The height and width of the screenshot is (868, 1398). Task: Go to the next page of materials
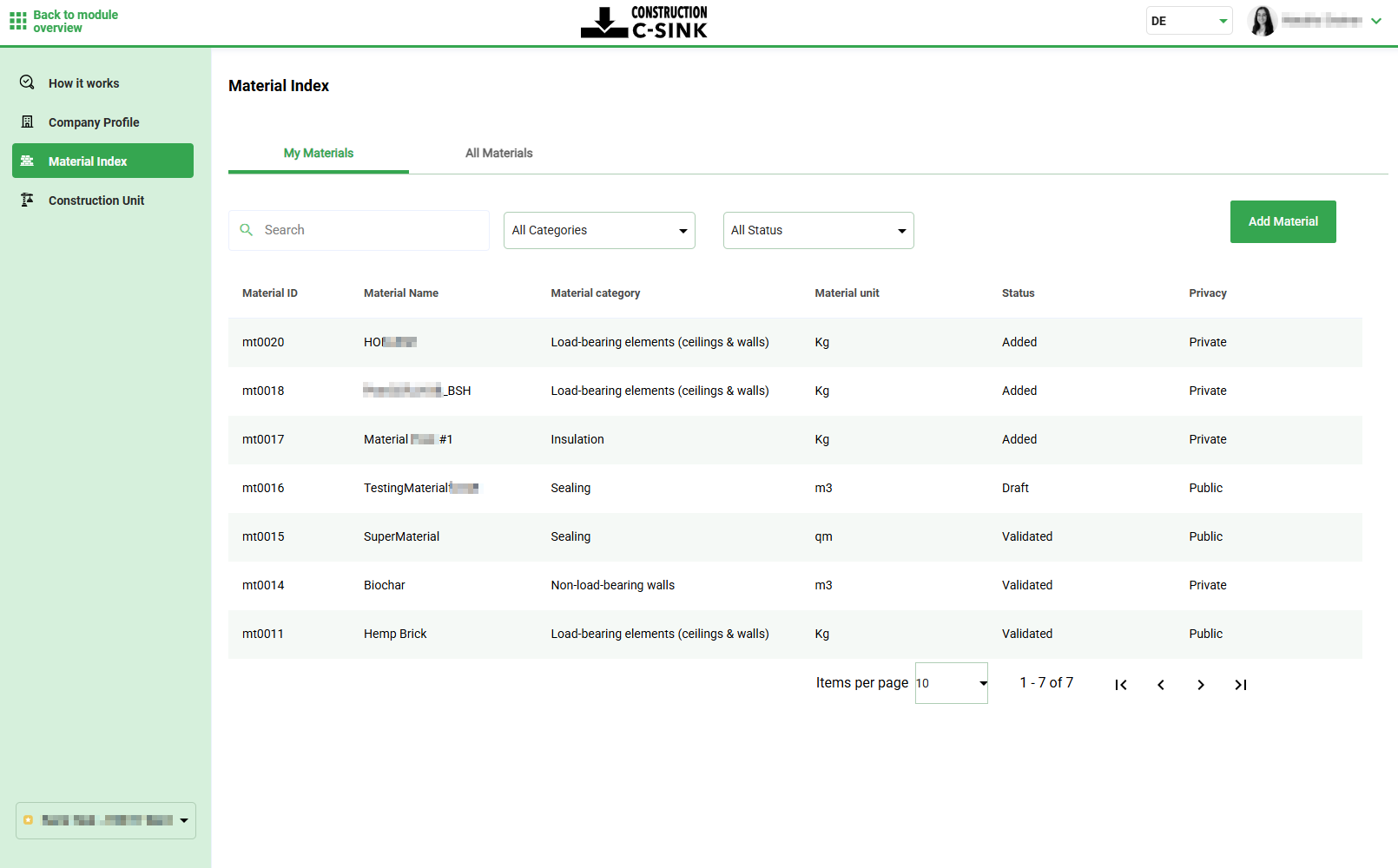[1201, 684]
